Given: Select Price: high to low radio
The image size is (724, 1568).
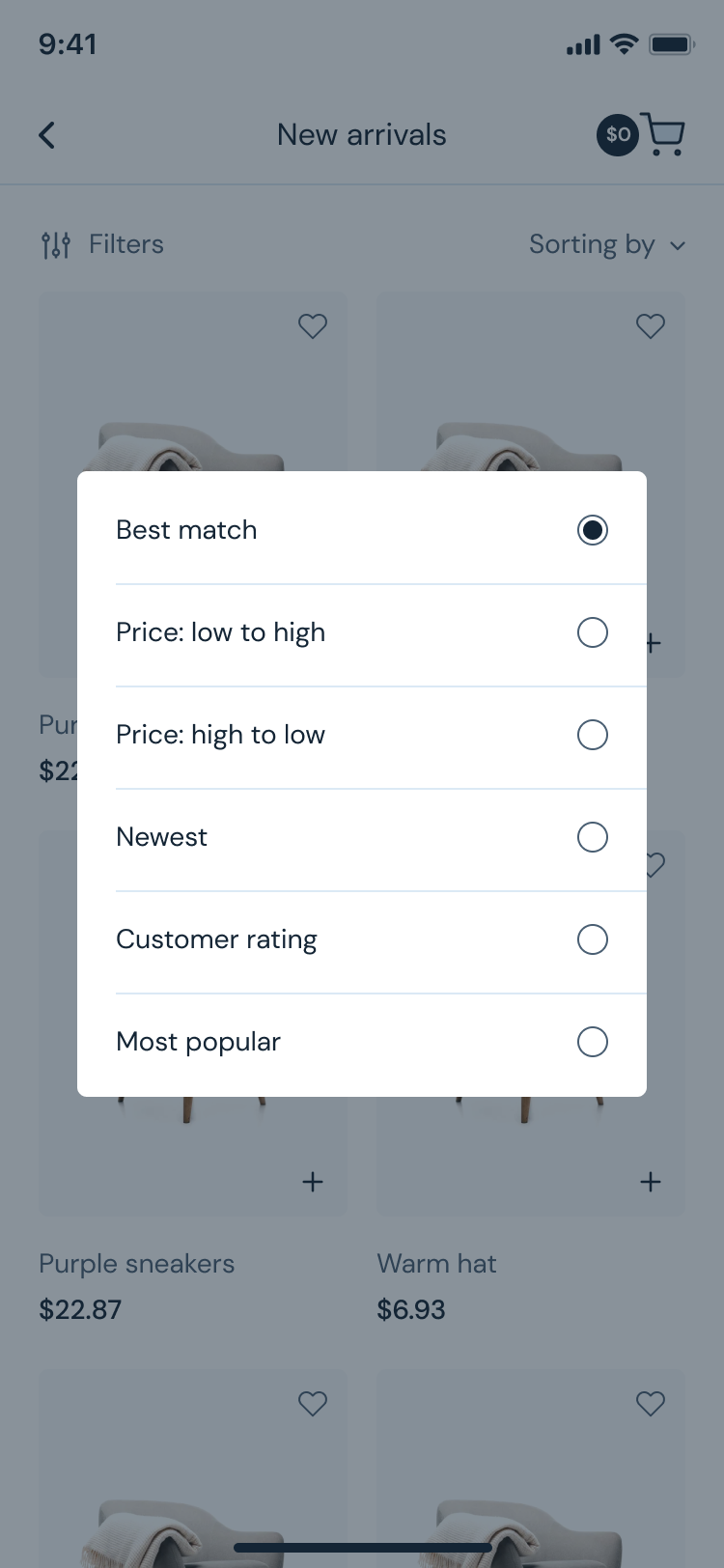Looking at the screenshot, I should [x=592, y=735].
